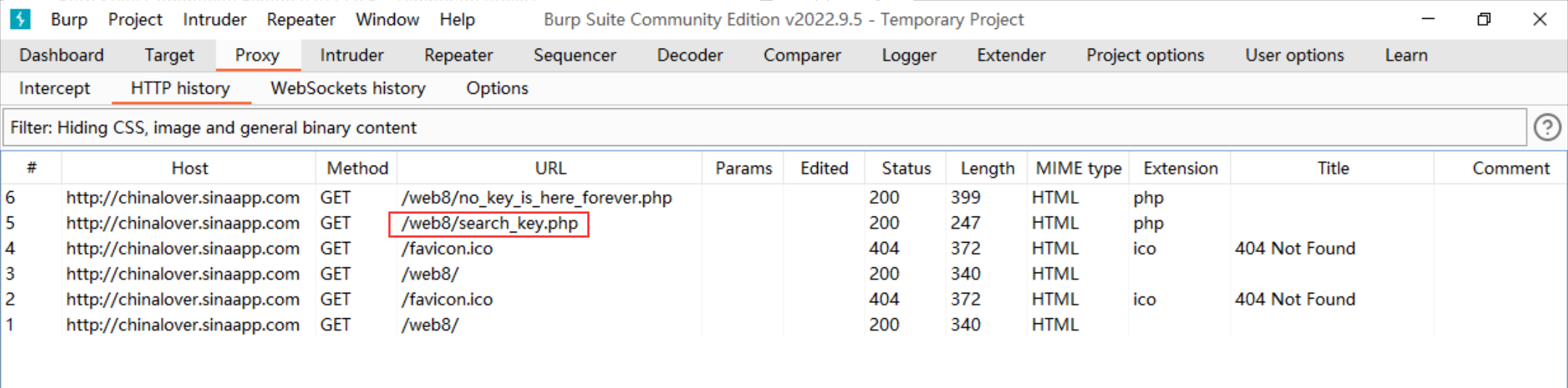This screenshot has height=388, width=1568.
Task: Switch to the Target tab
Action: click(x=169, y=55)
